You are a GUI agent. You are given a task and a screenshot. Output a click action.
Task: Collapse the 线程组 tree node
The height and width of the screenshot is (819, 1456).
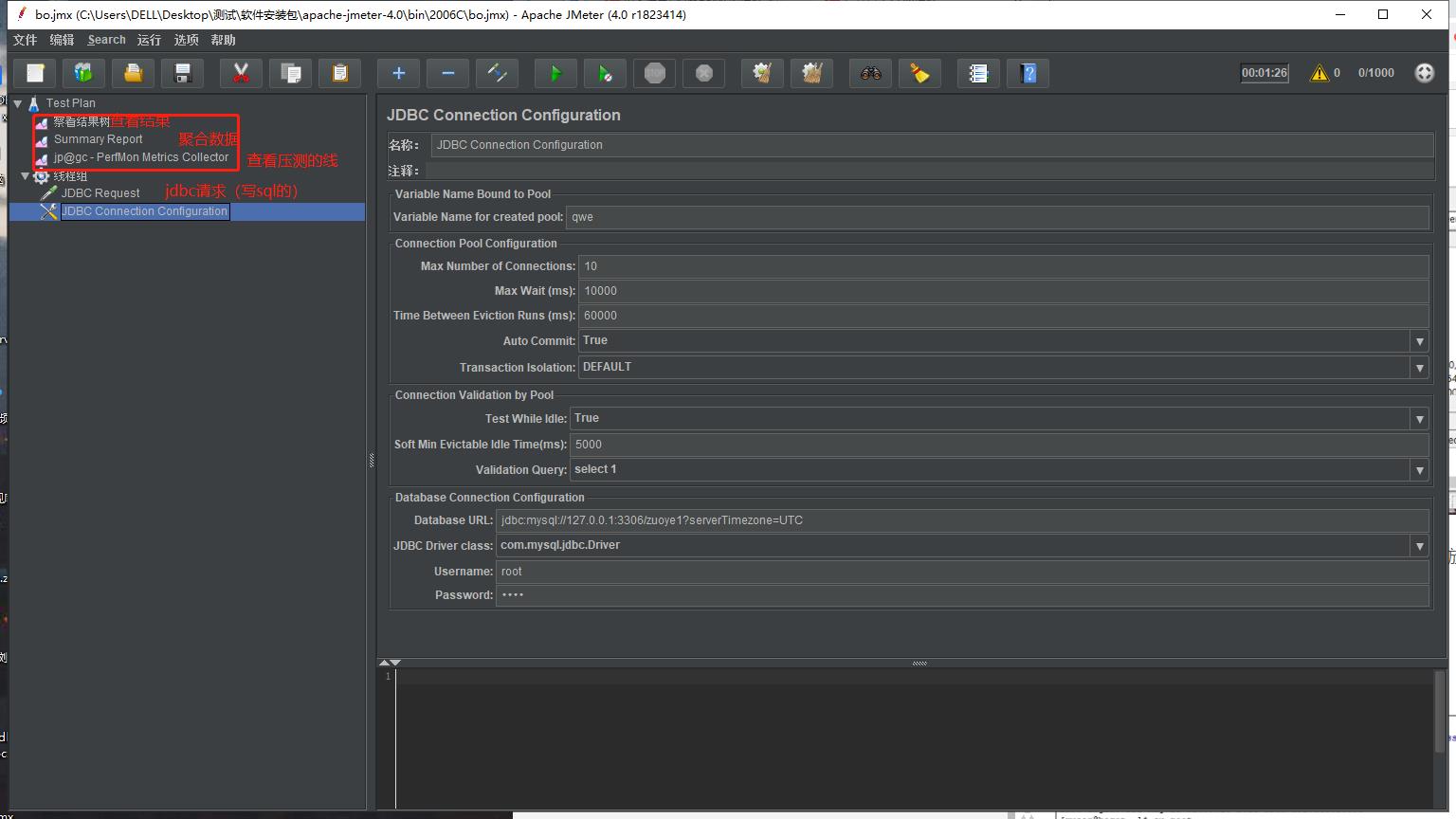(x=26, y=176)
